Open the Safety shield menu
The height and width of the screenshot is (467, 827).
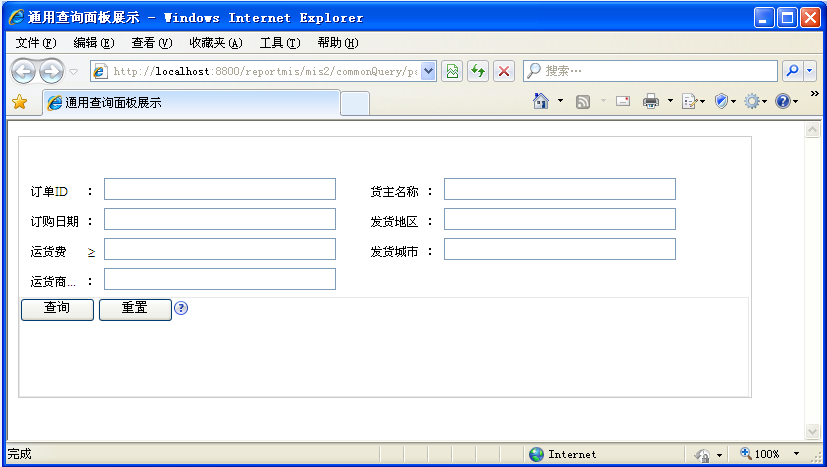[x=725, y=101]
